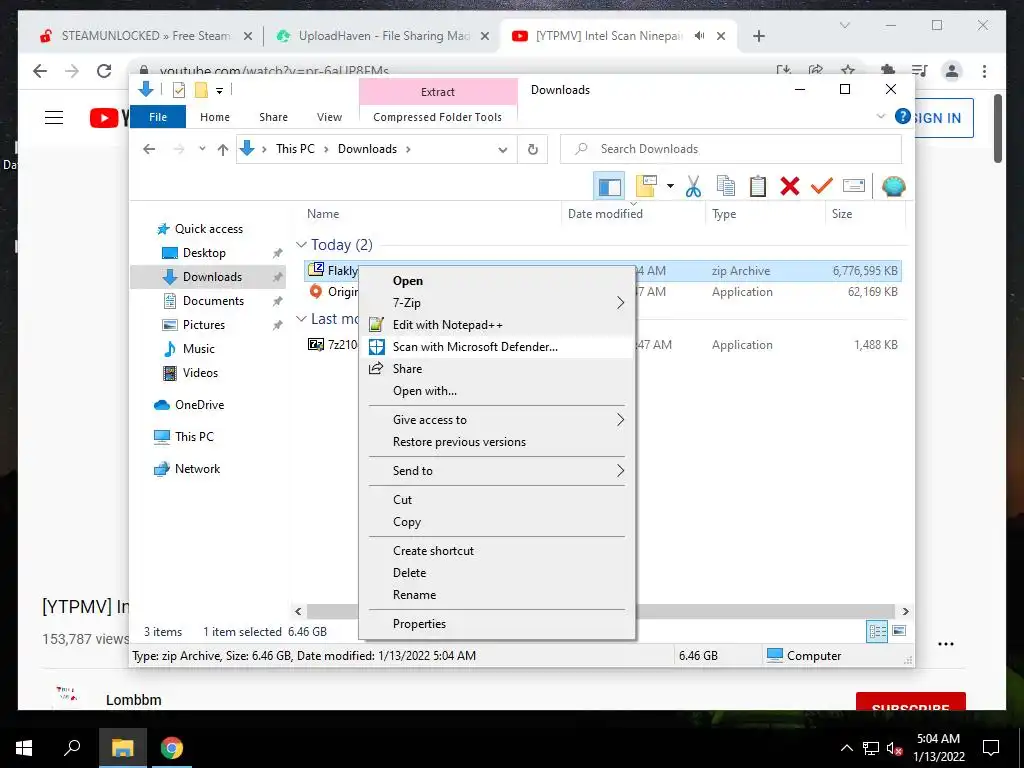This screenshot has width=1024, height=768.
Task: Click Restore previous versions
Action: (496, 442)
